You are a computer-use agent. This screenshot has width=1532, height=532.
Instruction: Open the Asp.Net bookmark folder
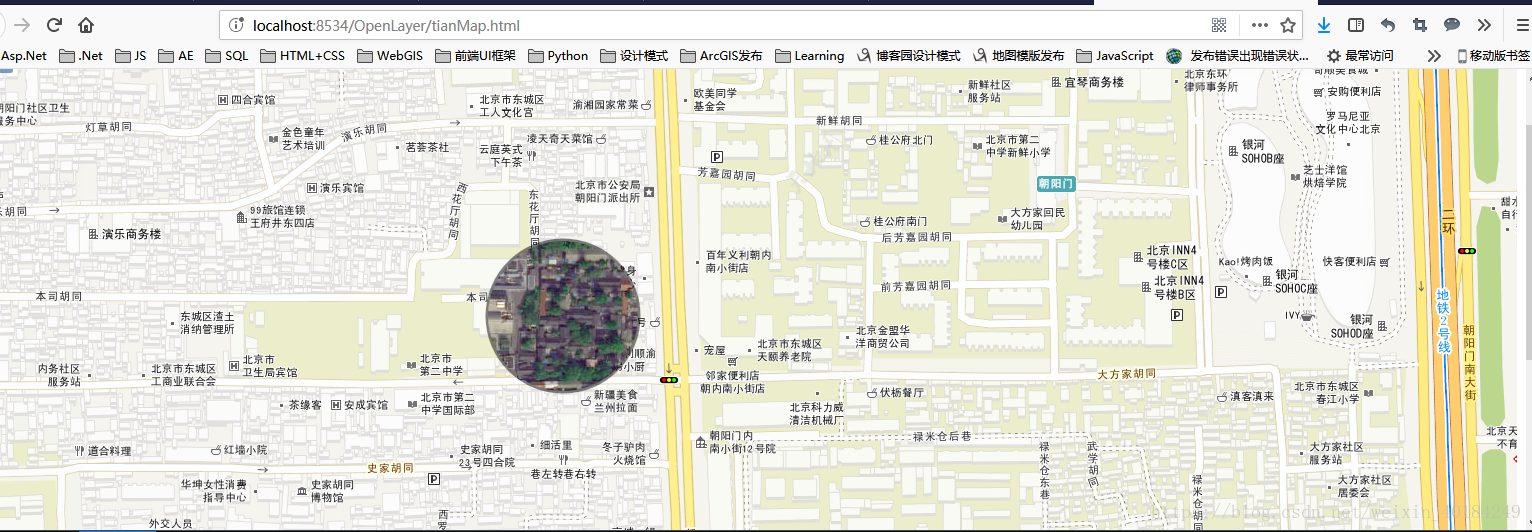(x=24, y=56)
